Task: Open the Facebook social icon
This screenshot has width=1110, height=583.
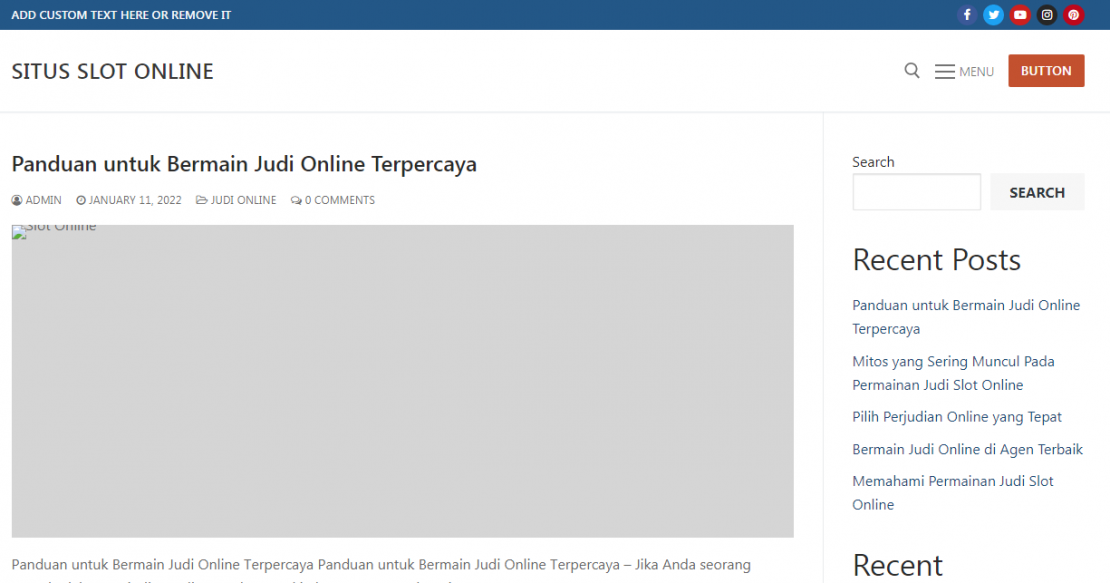Action: 966,15
